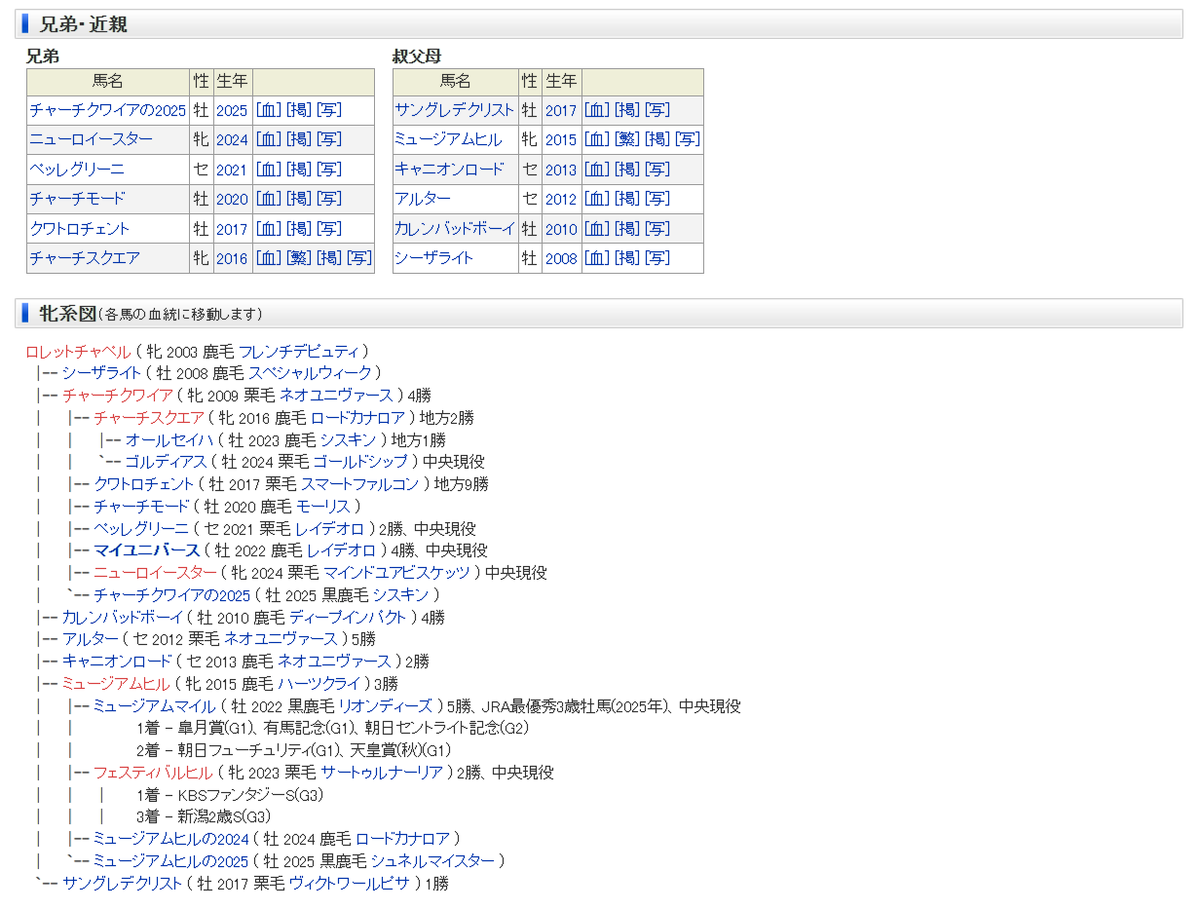1200x909 pixels.
Task: Open sire フレンチデピュティ in family tree
Action: point(298,352)
